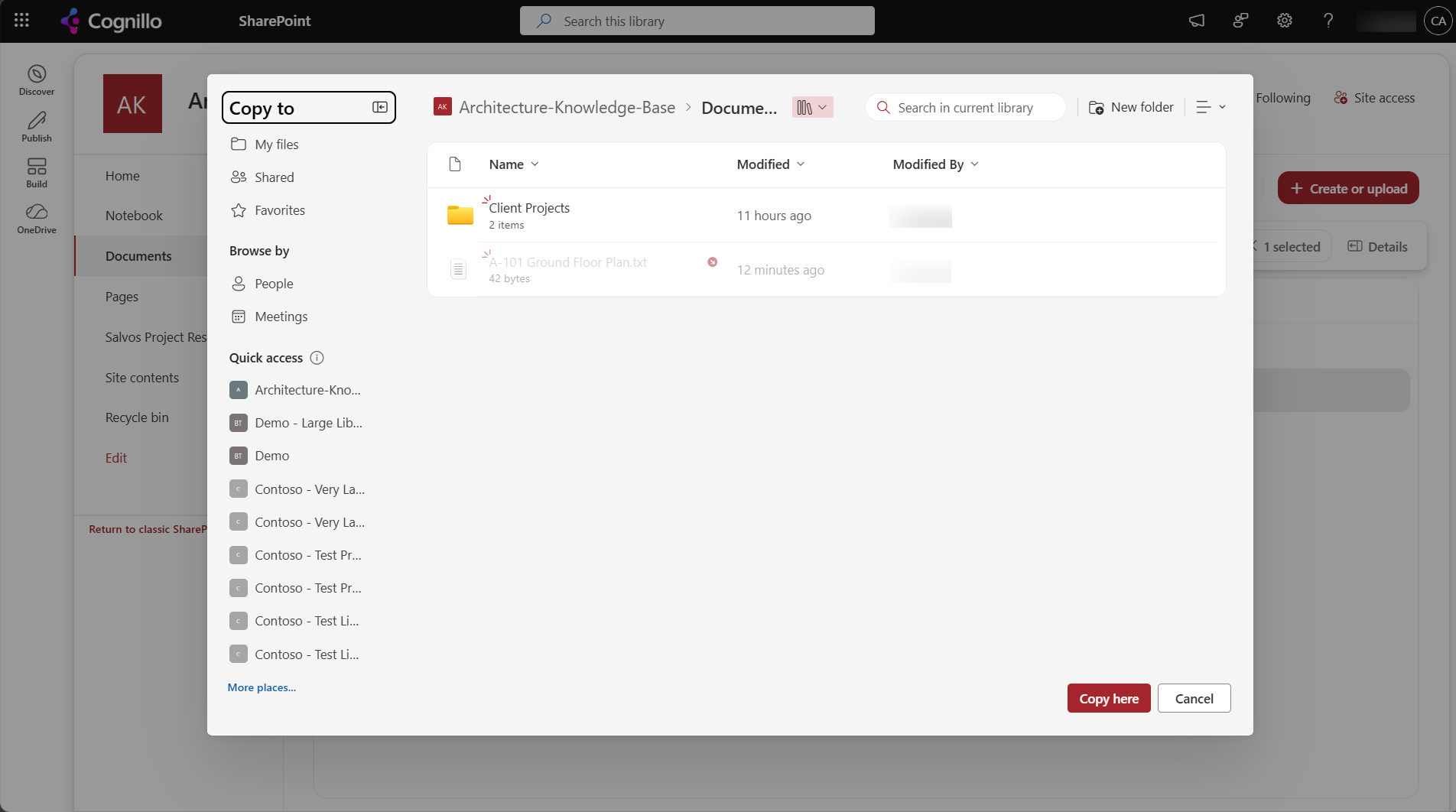Click the Copy here button

pos(1109,698)
